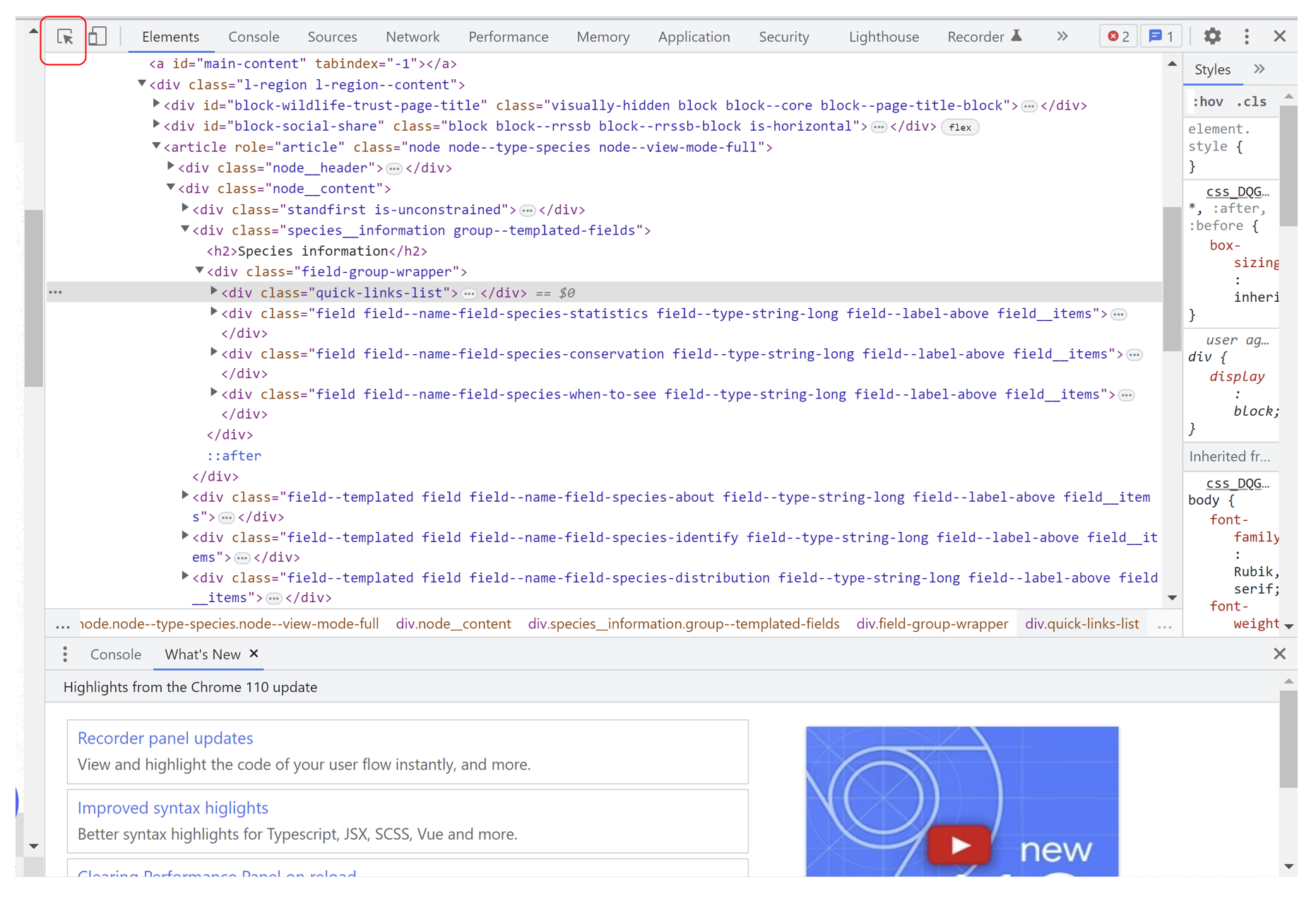Viewport: 1316px width, 899px height.
Task: Collapse the node__content div
Action: point(170,188)
